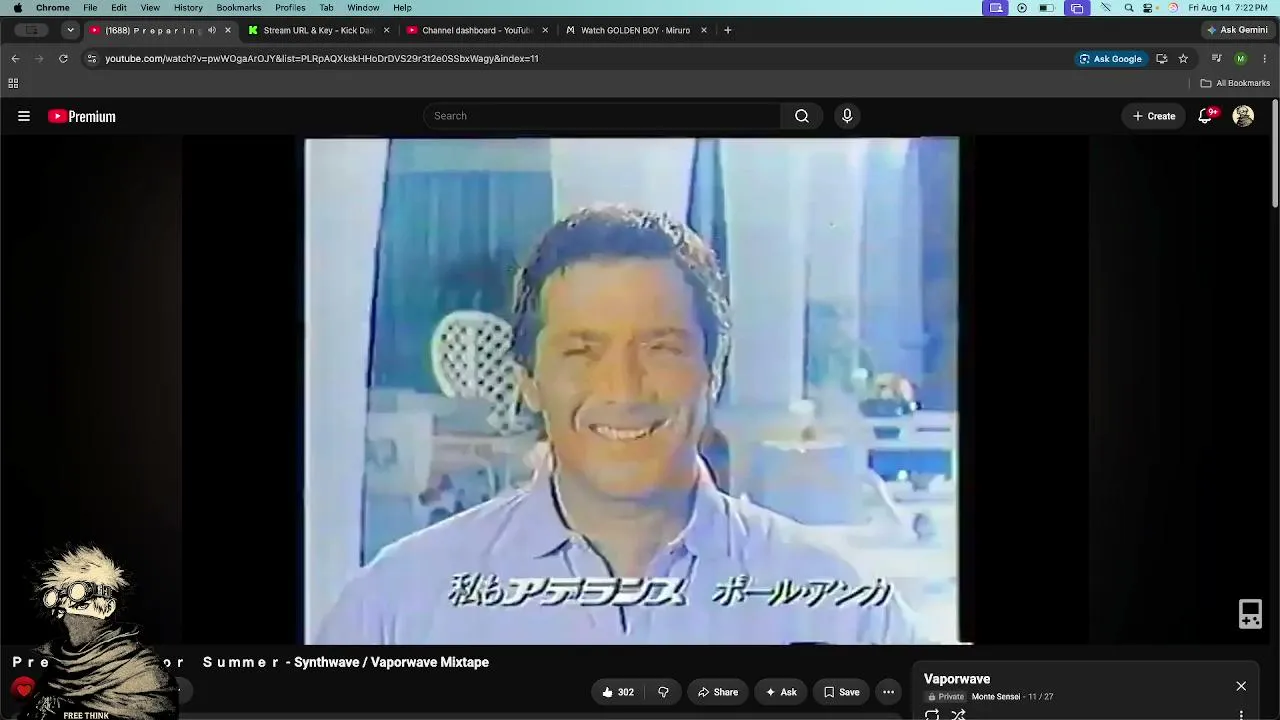
Task: Dislike this video
Action: [663, 692]
